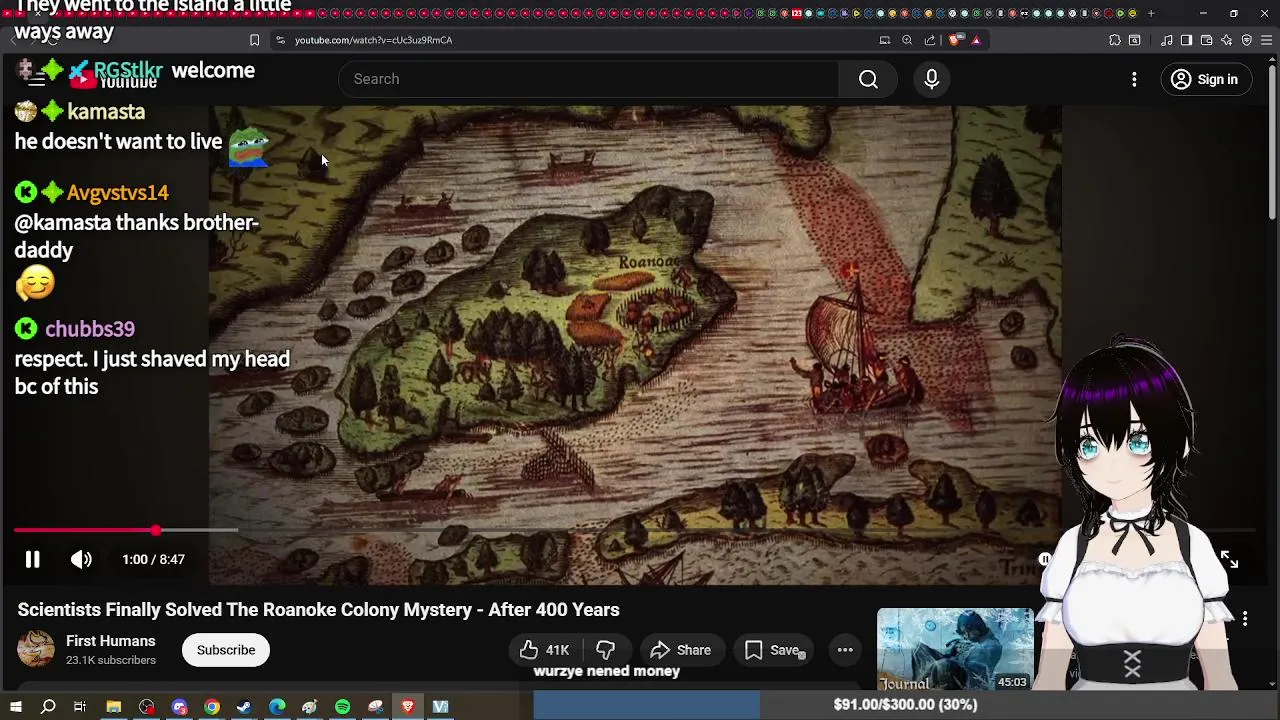Click the 1:00 / 8:47 time display
Screen dimensions: 1280x720
point(153,560)
